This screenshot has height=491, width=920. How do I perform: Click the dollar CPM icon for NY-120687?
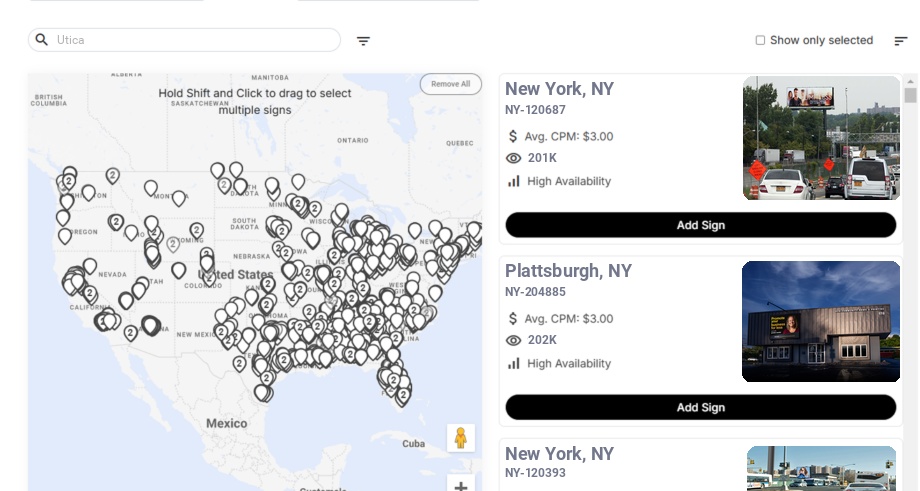(x=514, y=136)
